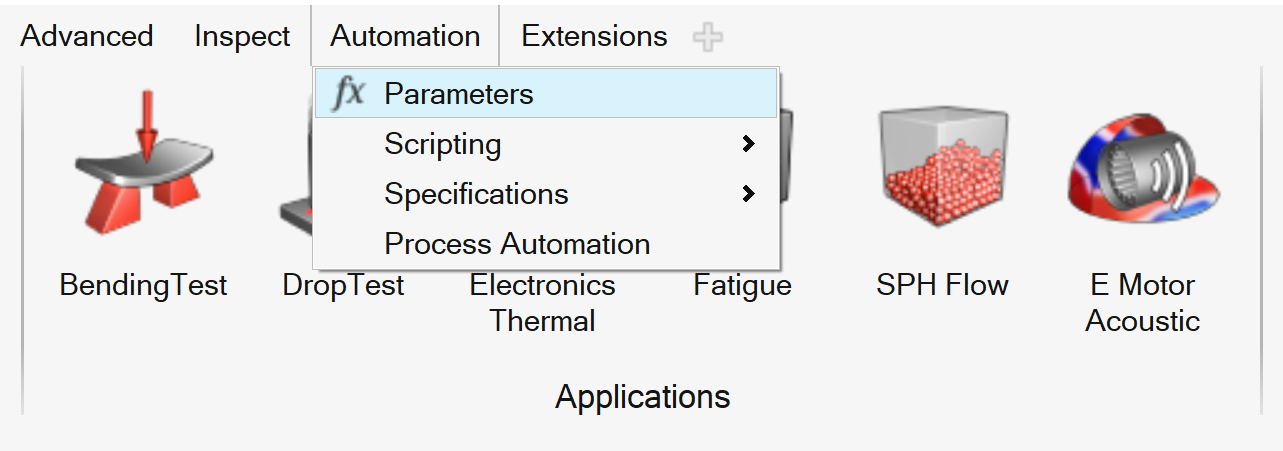This screenshot has height=451, width=1283.
Task: Open the Extensions ribbon tab
Action: click(594, 37)
